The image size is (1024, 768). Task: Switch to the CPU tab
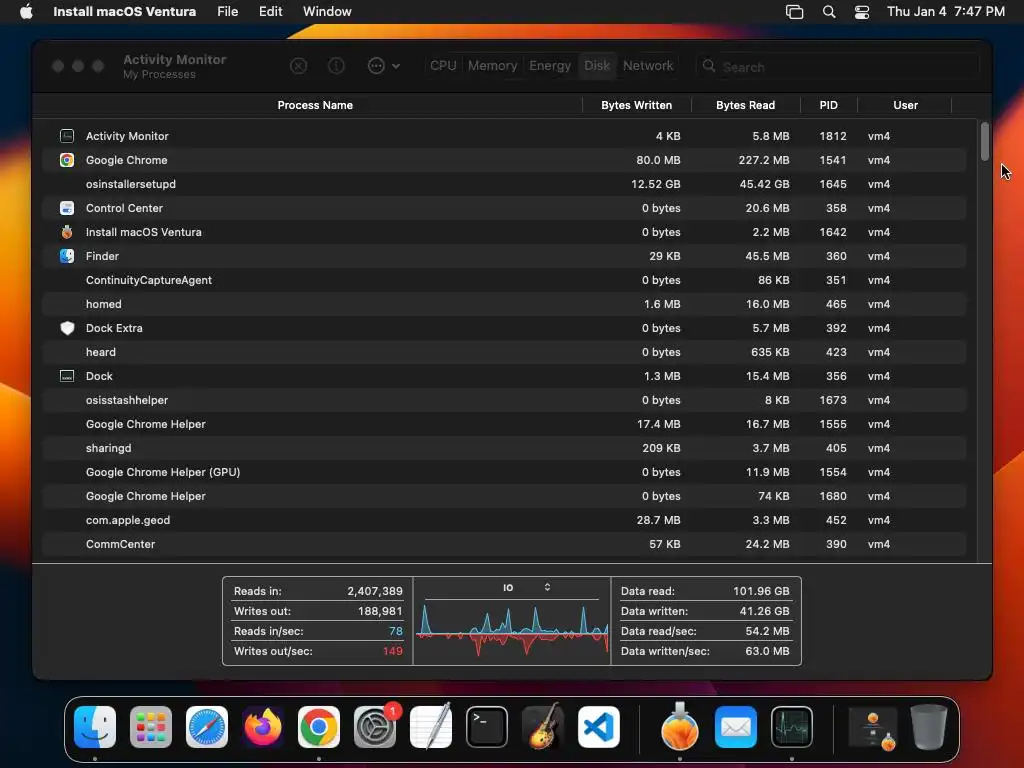[x=443, y=66]
